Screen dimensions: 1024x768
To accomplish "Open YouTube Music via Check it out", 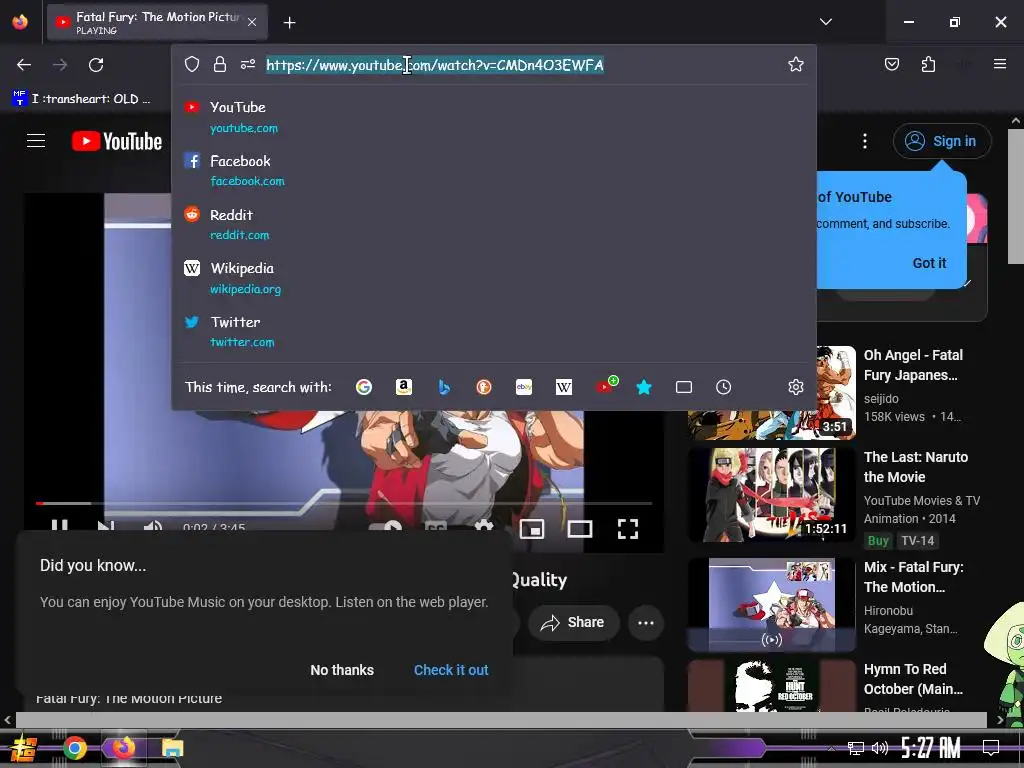I will [x=451, y=670].
